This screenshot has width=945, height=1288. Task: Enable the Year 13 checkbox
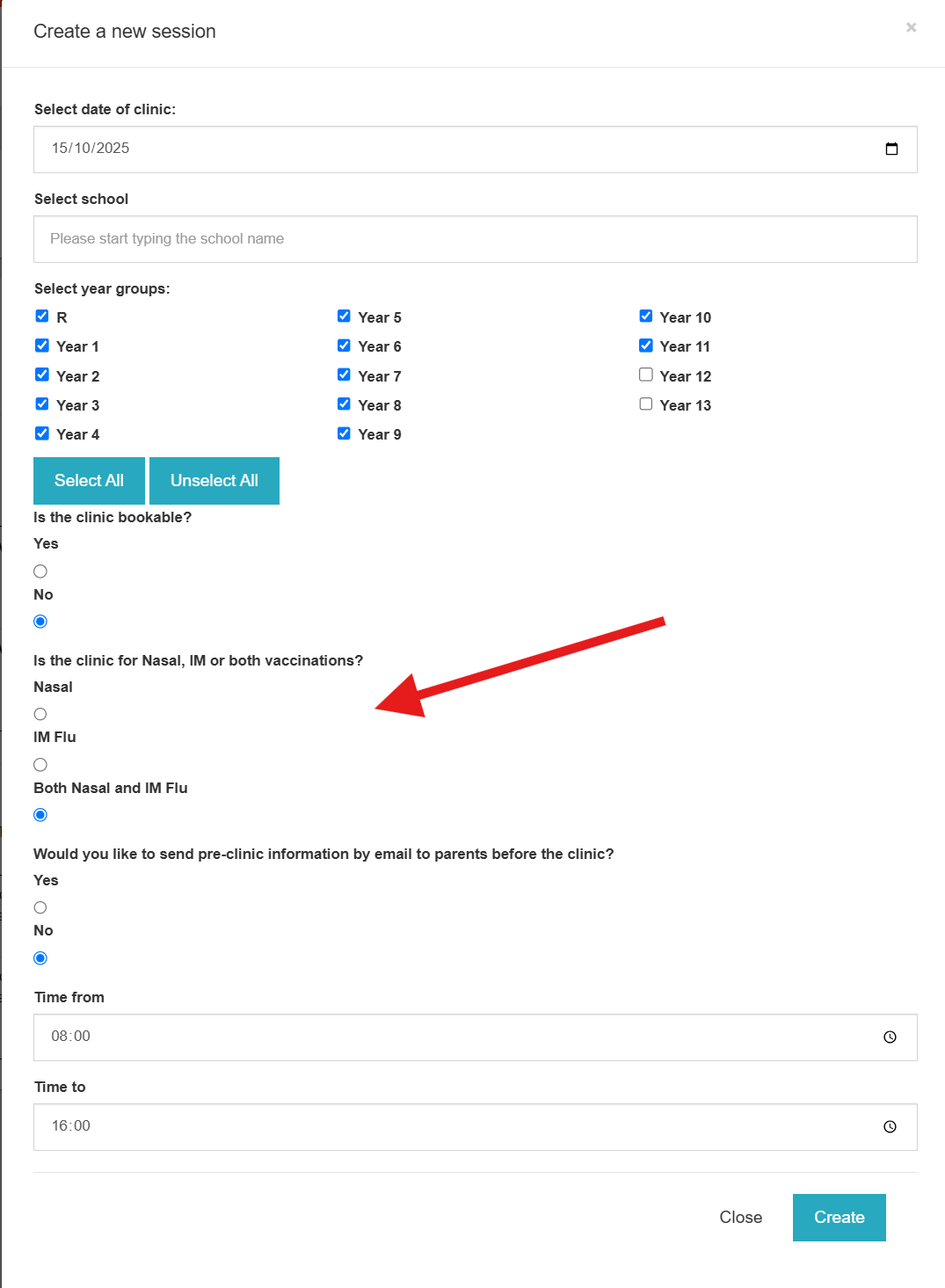tap(646, 404)
